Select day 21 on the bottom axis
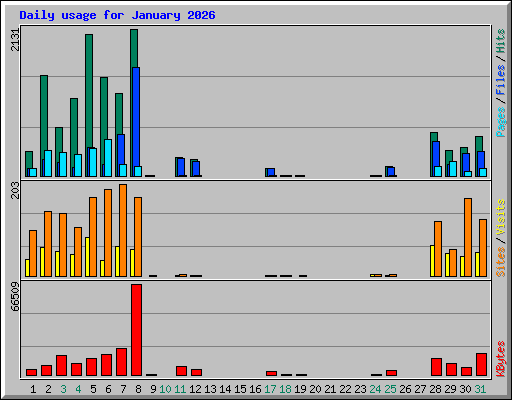The image size is (512, 400). click(330, 389)
